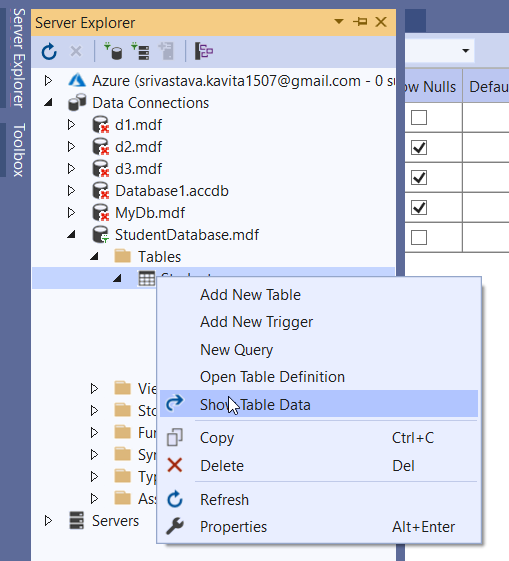Expand the d2.mdf connection
The width and height of the screenshot is (509, 561).
tap(72, 147)
